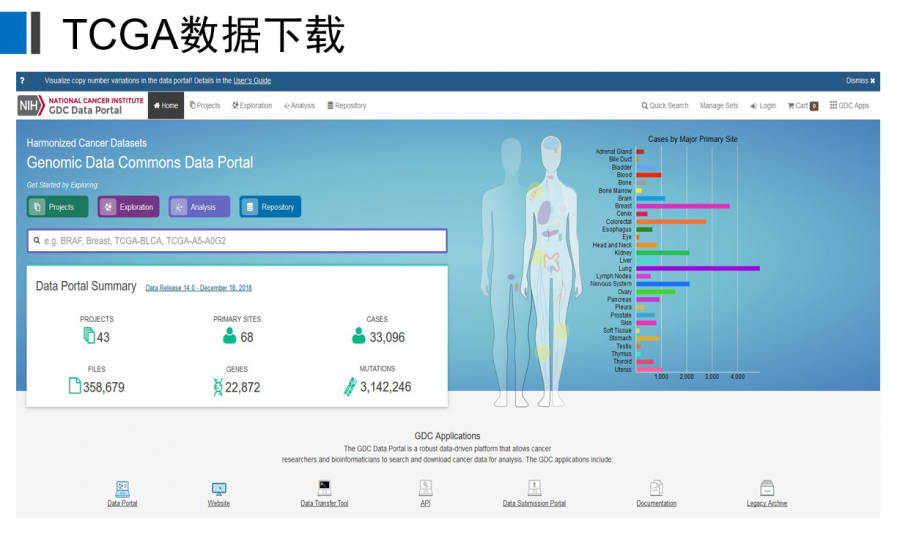Open the API text link

425,503
